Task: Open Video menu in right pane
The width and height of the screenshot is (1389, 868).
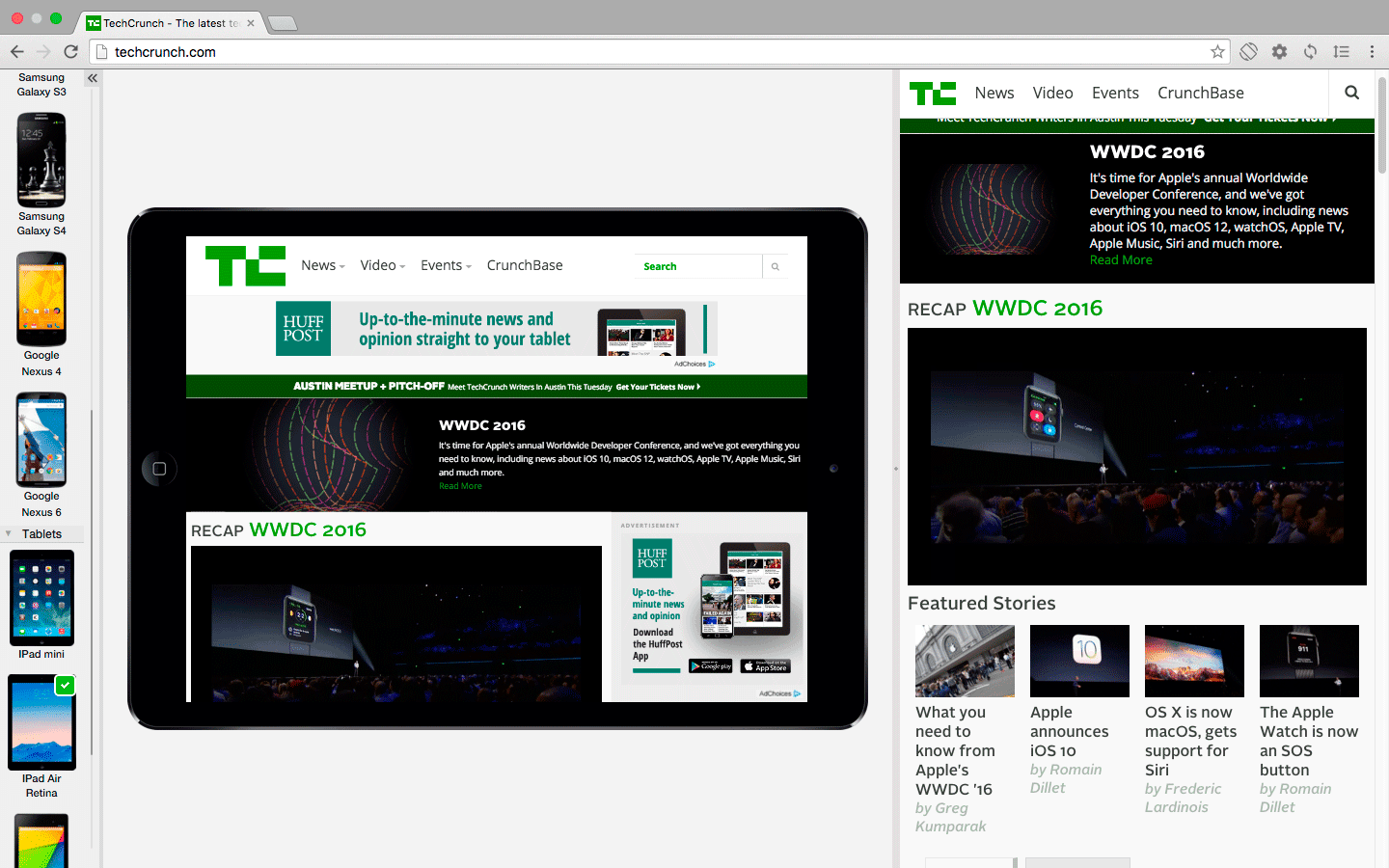Action: point(1052,93)
